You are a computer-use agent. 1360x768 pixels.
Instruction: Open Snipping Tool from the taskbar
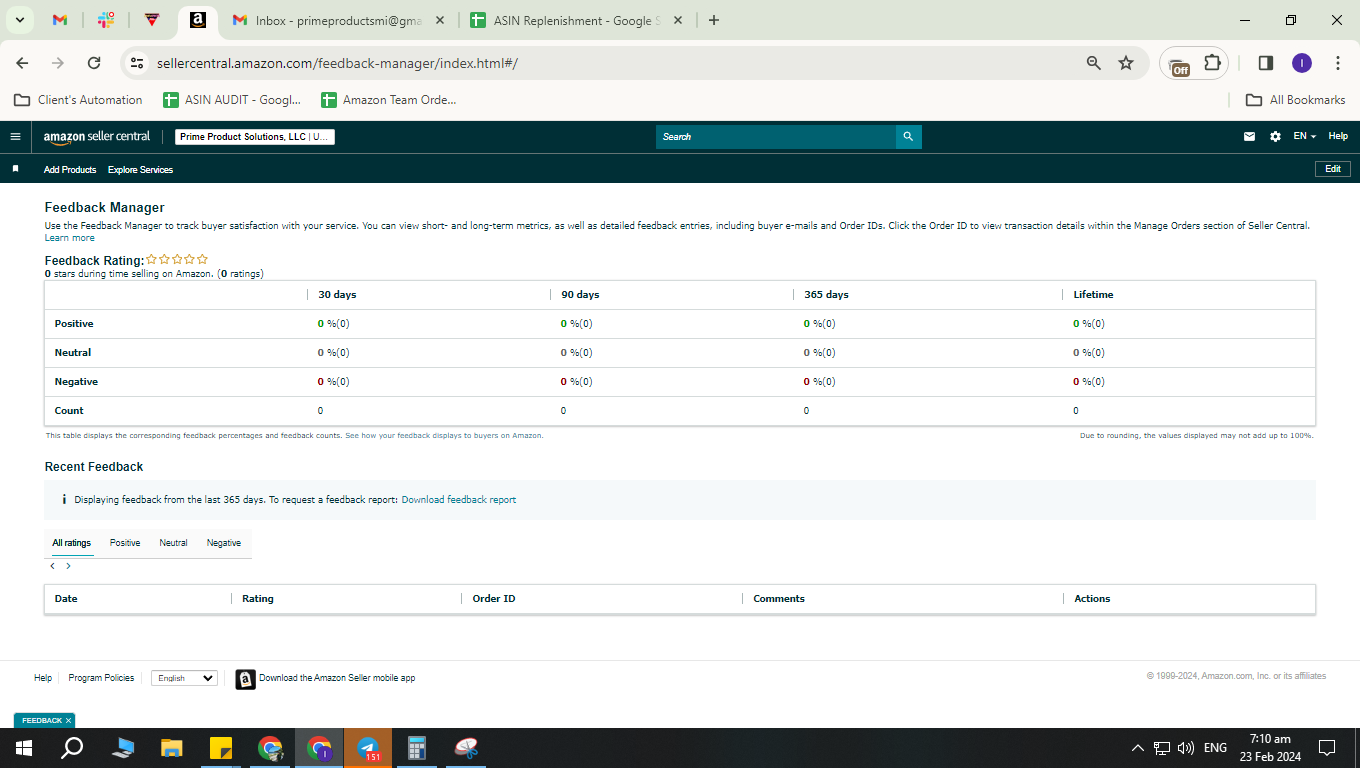[x=466, y=748]
